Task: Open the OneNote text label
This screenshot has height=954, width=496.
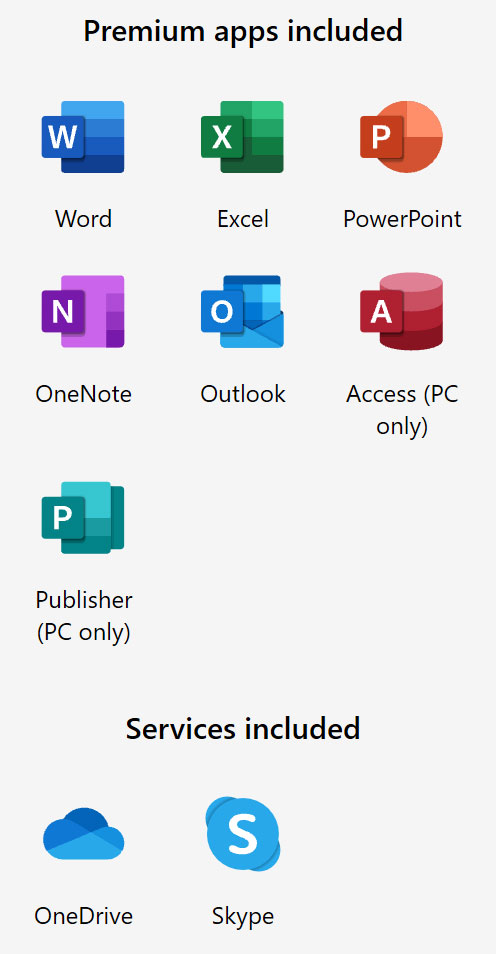Action: 83,394
